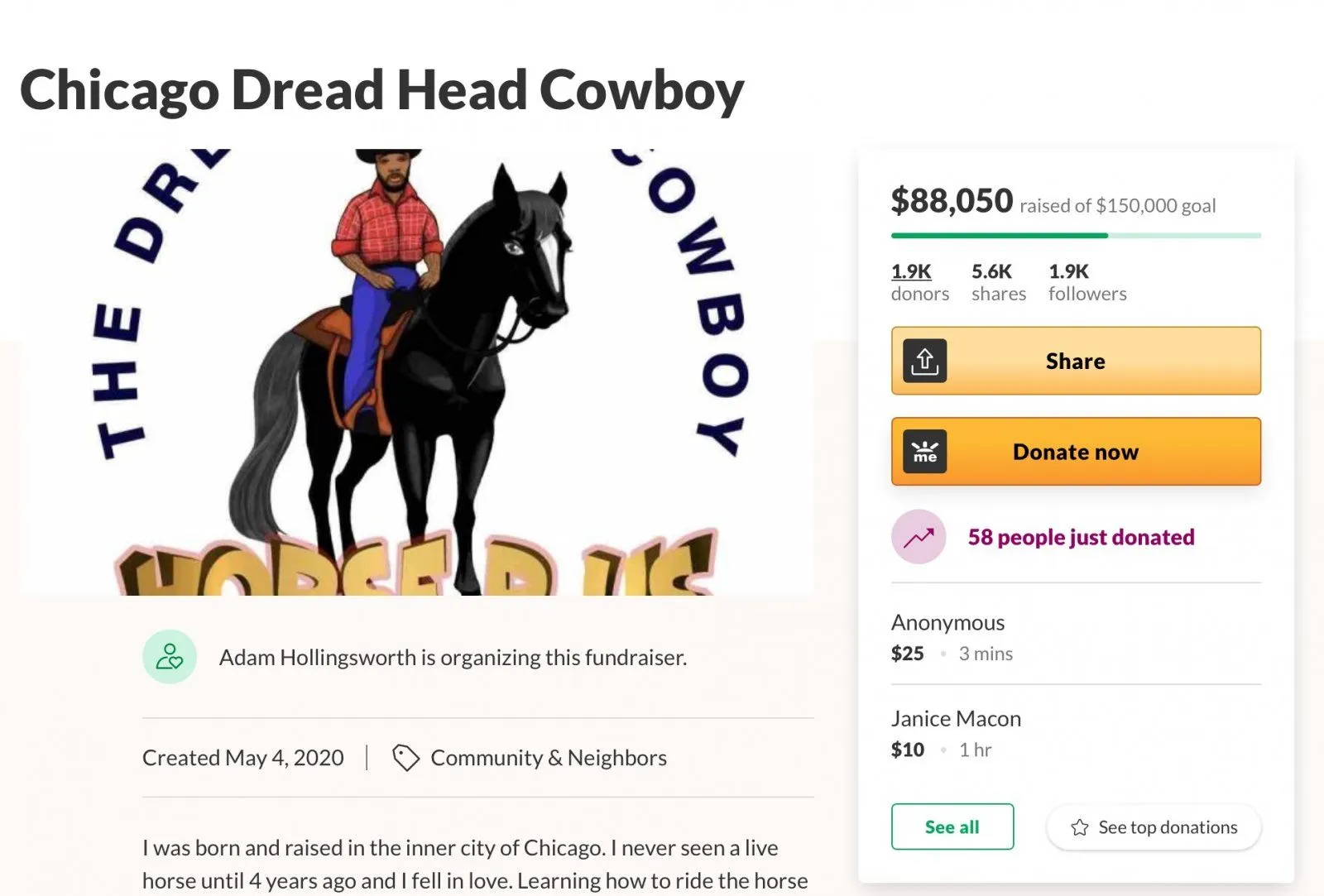
Task: Select Community & Neighbors category link
Action: tap(549, 758)
